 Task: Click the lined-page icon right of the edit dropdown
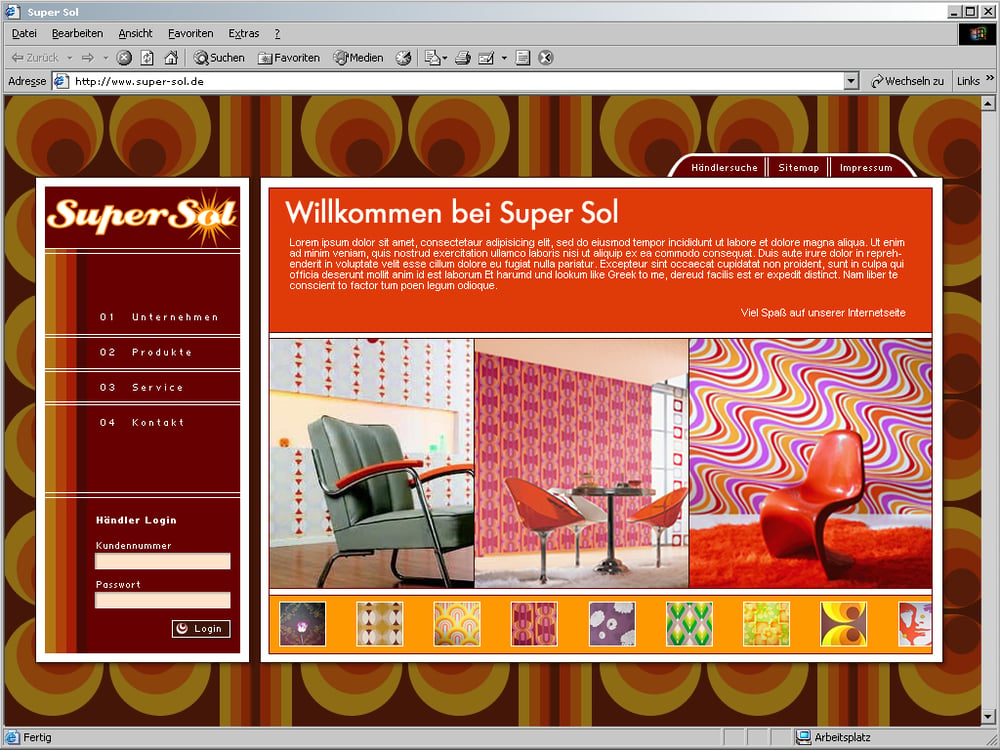point(523,58)
